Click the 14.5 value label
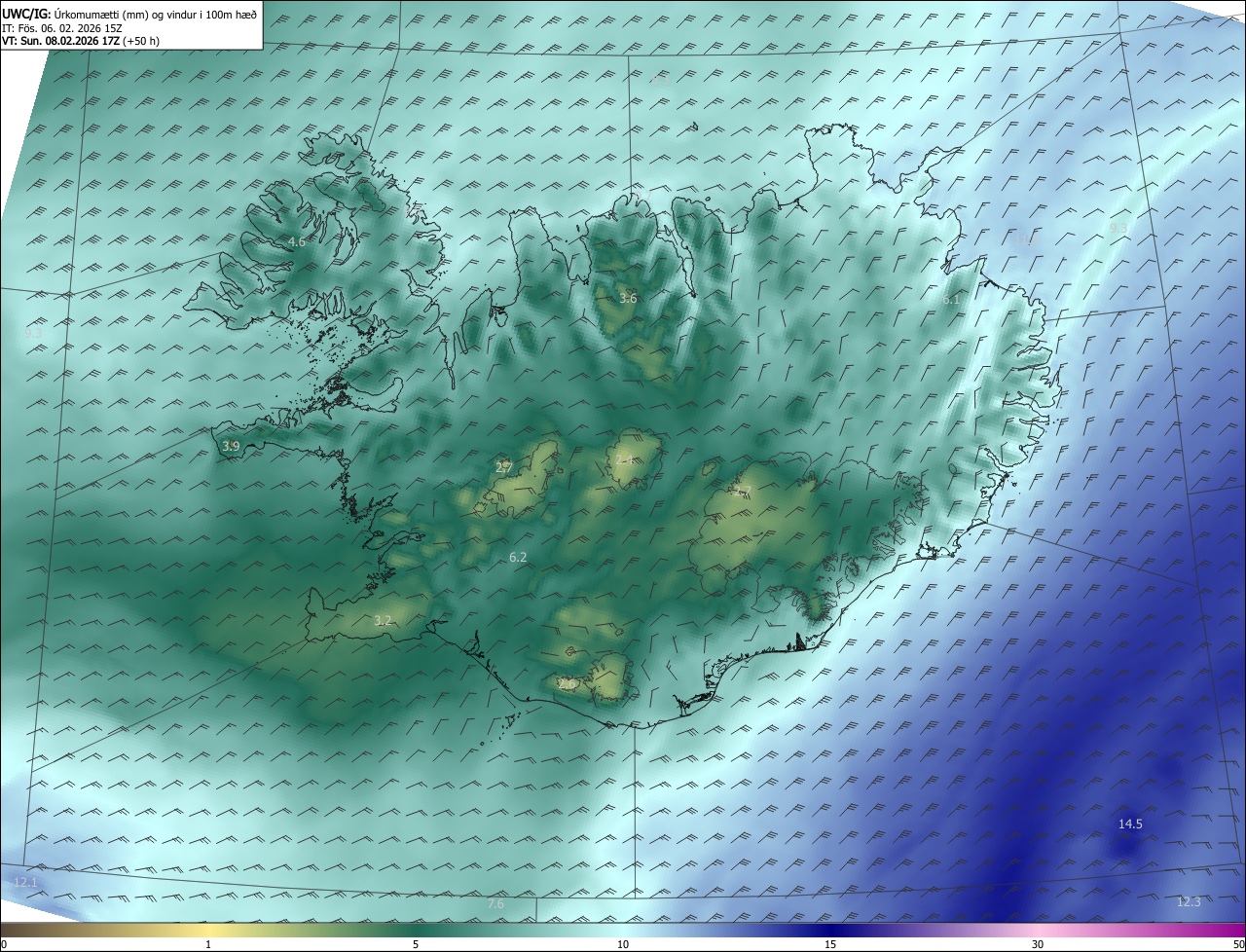1246x952 pixels. tap(1130, 824)
